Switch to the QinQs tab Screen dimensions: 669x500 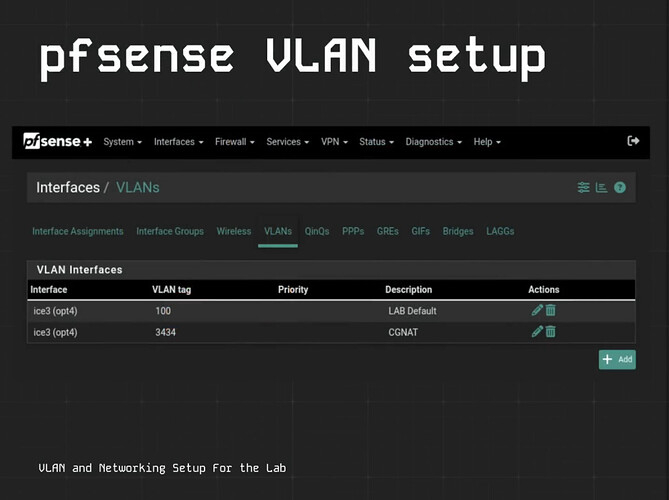click(317, 231)
